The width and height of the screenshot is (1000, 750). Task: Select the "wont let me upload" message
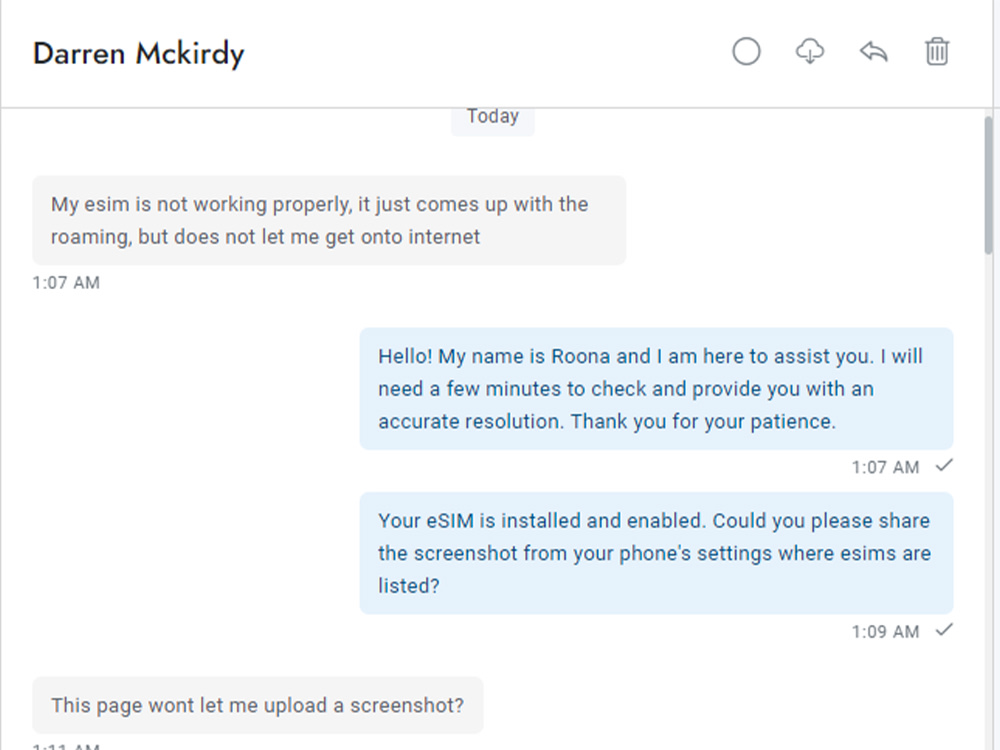click(258, 705)
